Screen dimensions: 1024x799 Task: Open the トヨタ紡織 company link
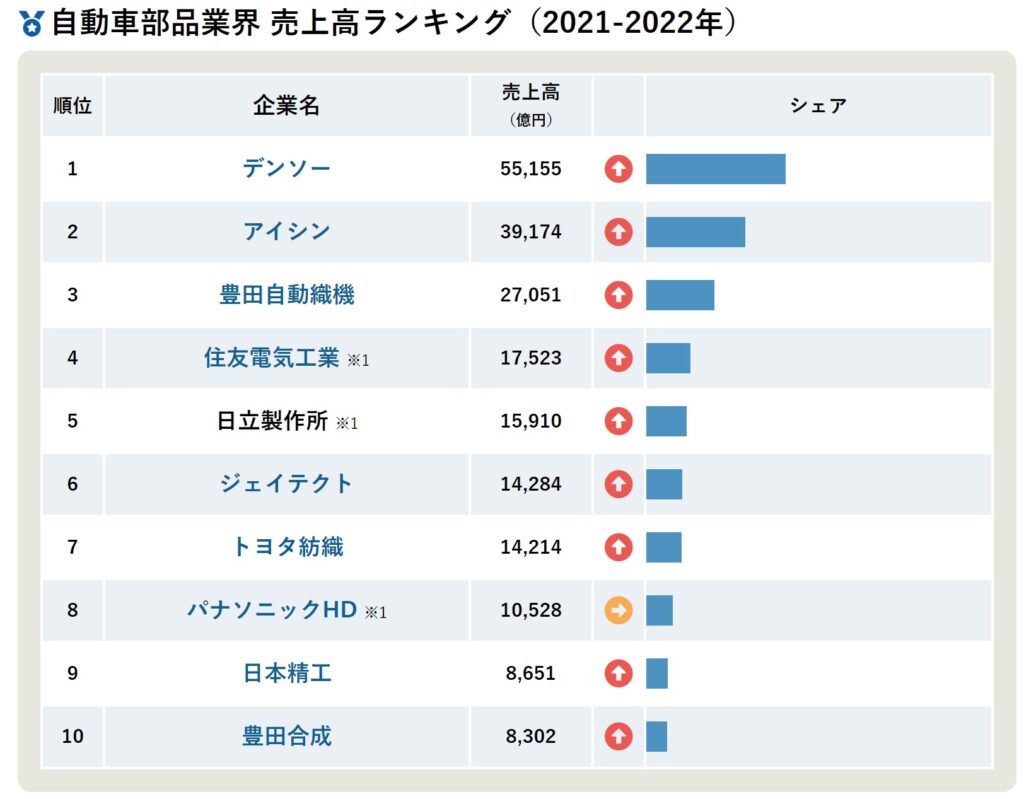(287, 547)
